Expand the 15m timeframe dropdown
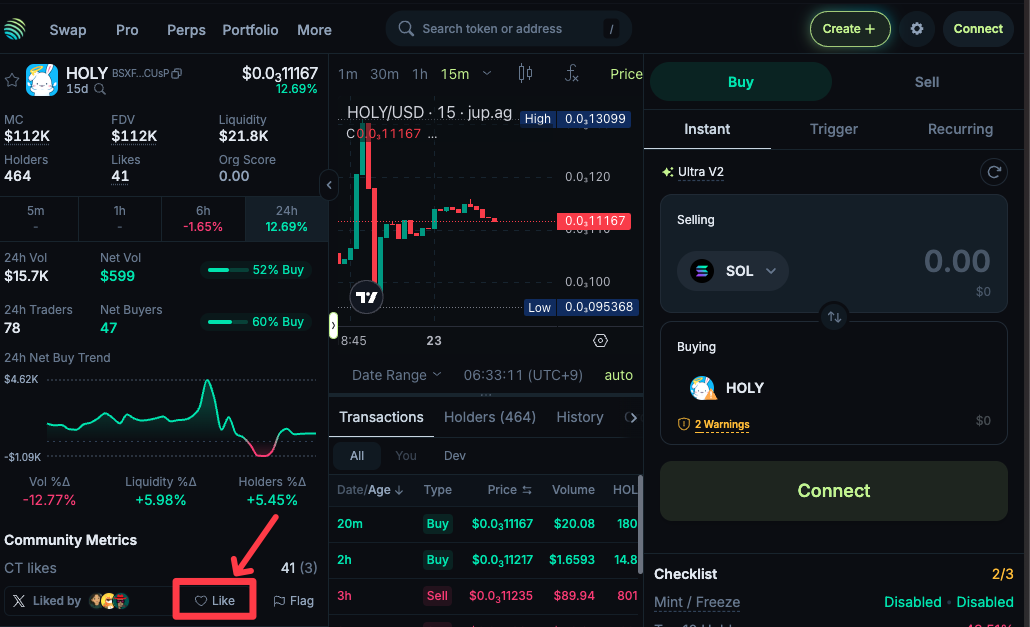The height and width of the screenshot is (627, 1030). (487, 74)
